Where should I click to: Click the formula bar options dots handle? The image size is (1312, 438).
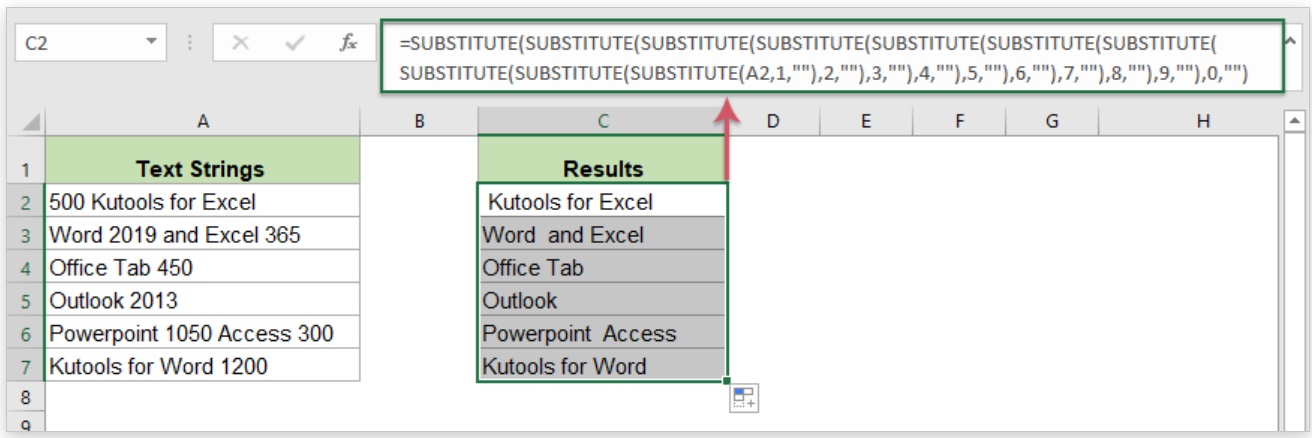pyautogui.click(x=190, y=44)
